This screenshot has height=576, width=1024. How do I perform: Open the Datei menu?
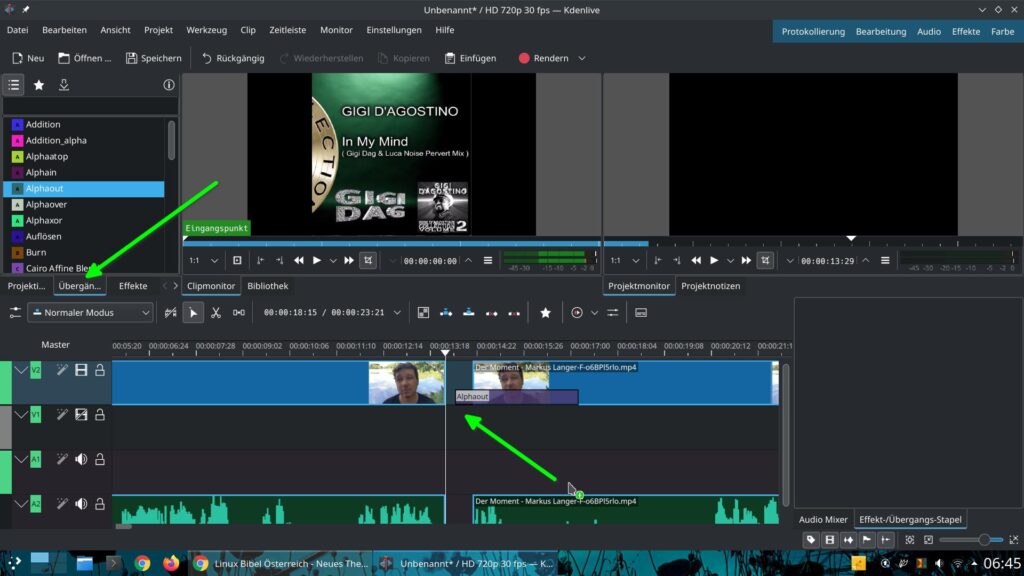(x=18, y=30)
